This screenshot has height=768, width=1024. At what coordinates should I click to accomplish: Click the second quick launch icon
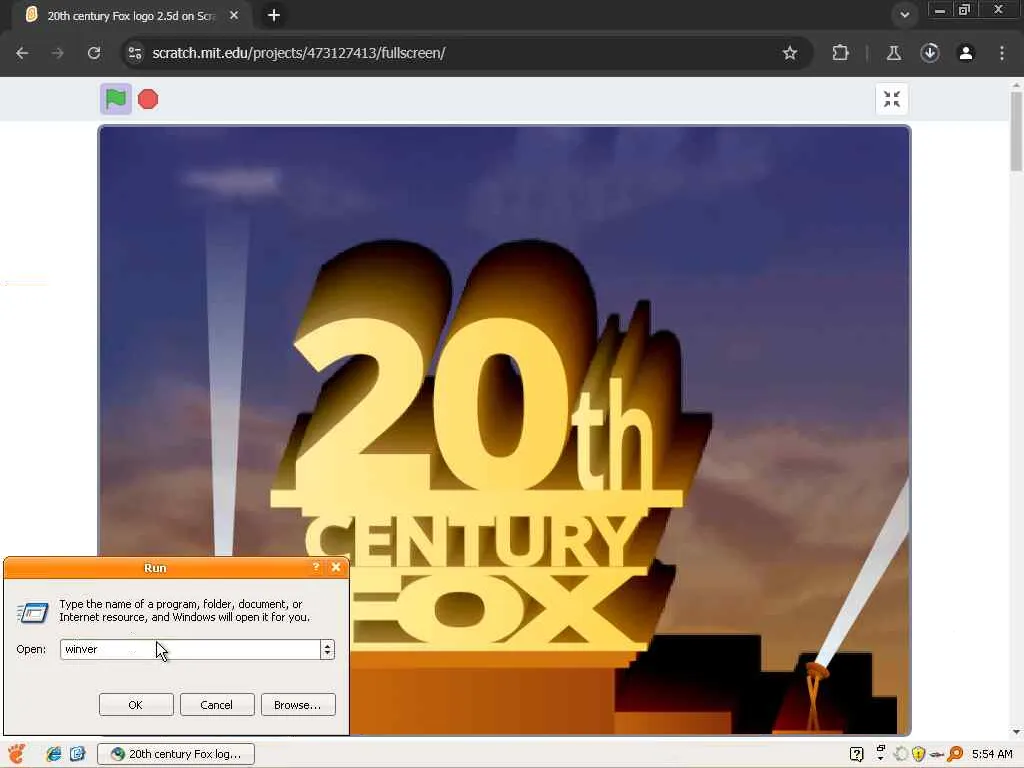tap(78, 754)
